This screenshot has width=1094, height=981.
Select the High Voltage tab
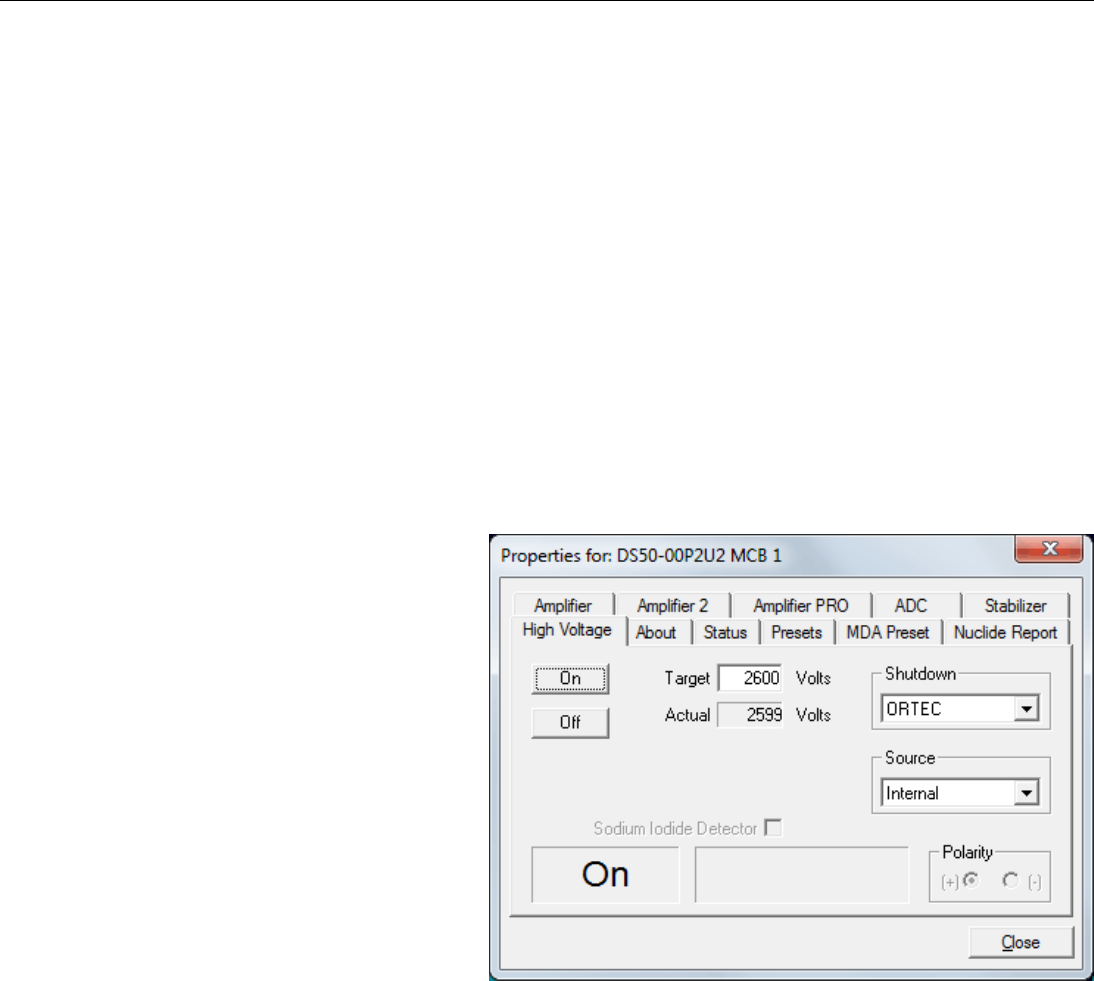[x=567, y=630]
